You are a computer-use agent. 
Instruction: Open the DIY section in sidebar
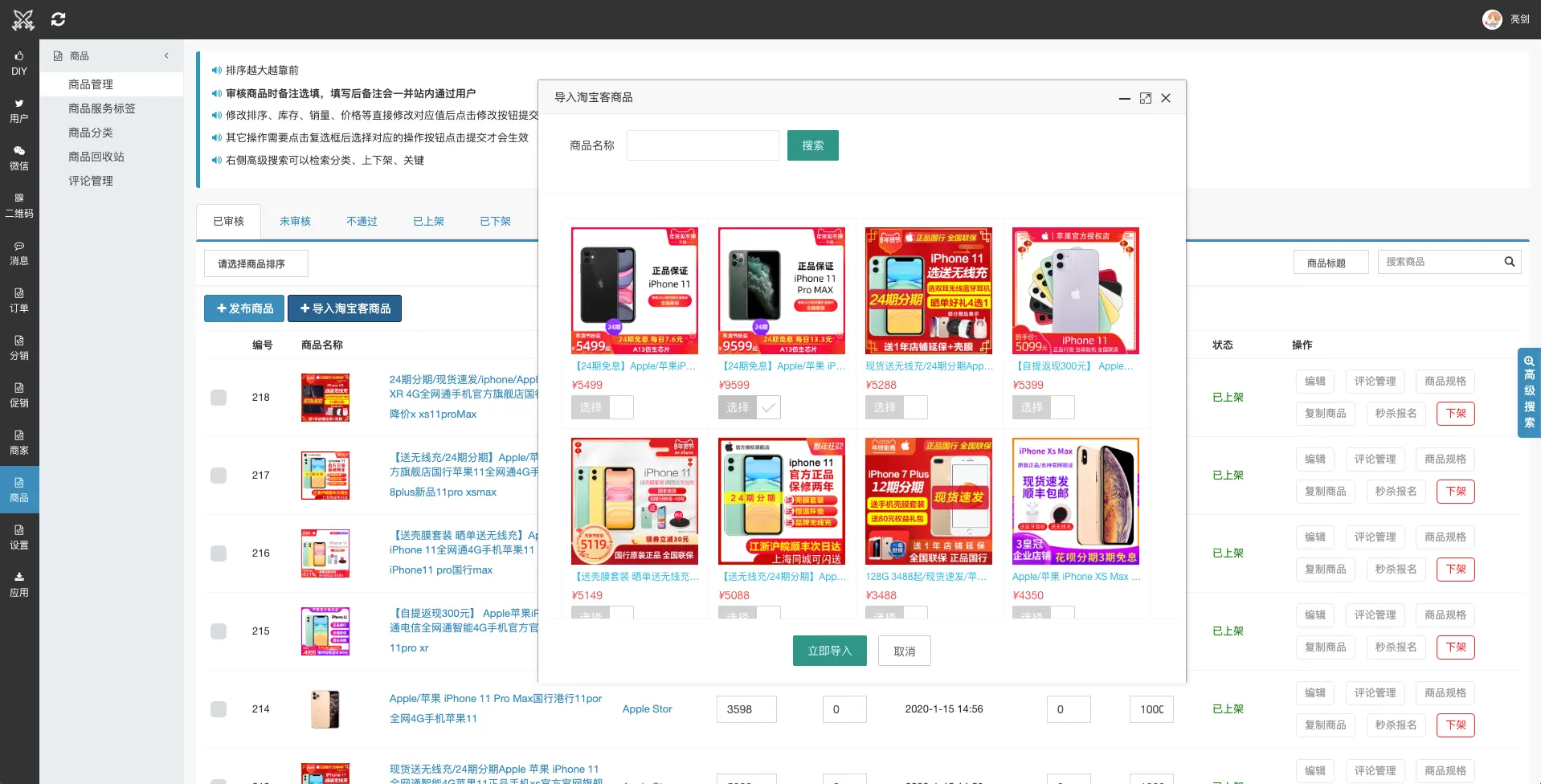coord(19,63)
